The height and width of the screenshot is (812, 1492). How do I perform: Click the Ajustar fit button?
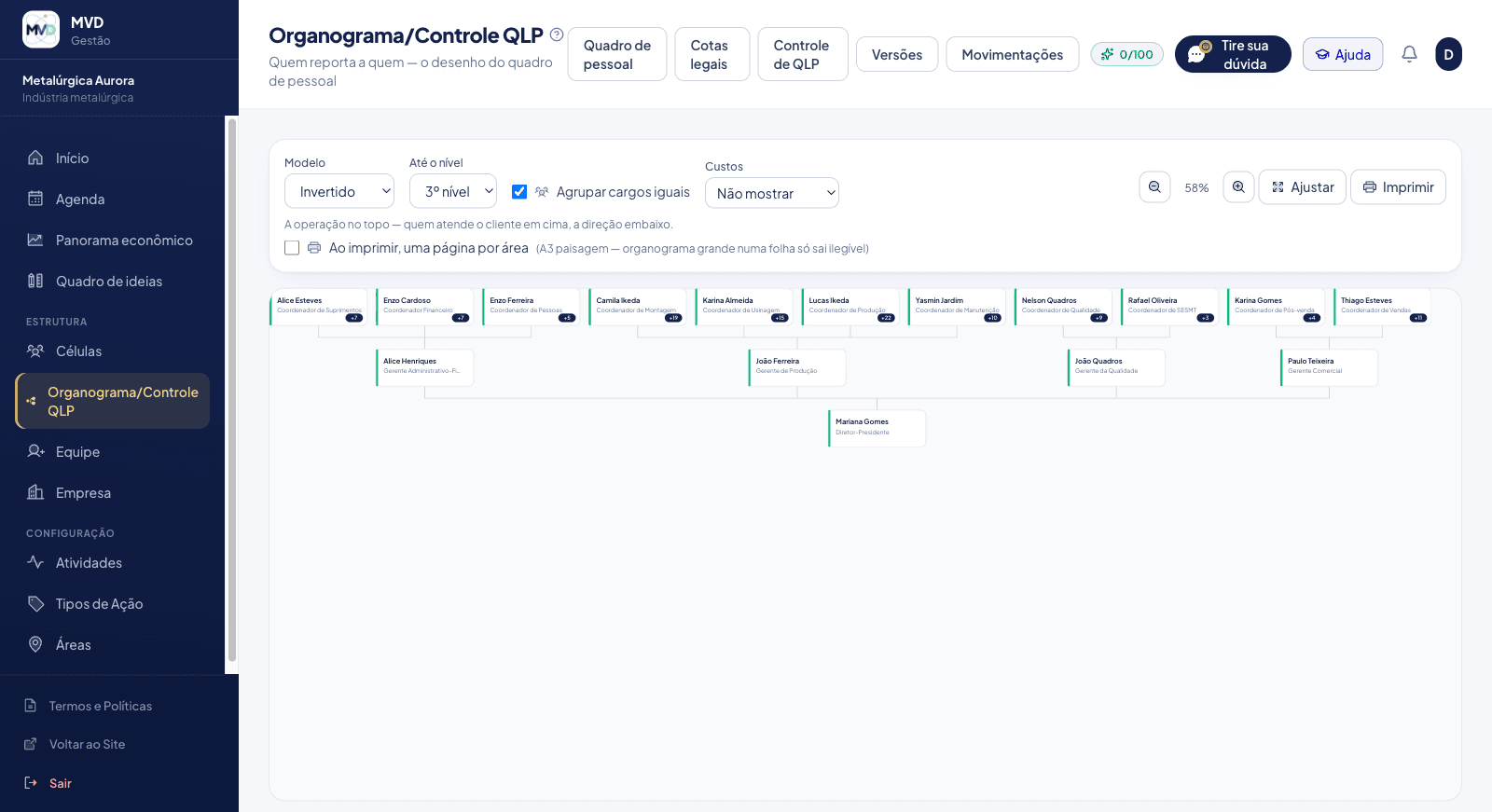click(x=1302, y=186)
